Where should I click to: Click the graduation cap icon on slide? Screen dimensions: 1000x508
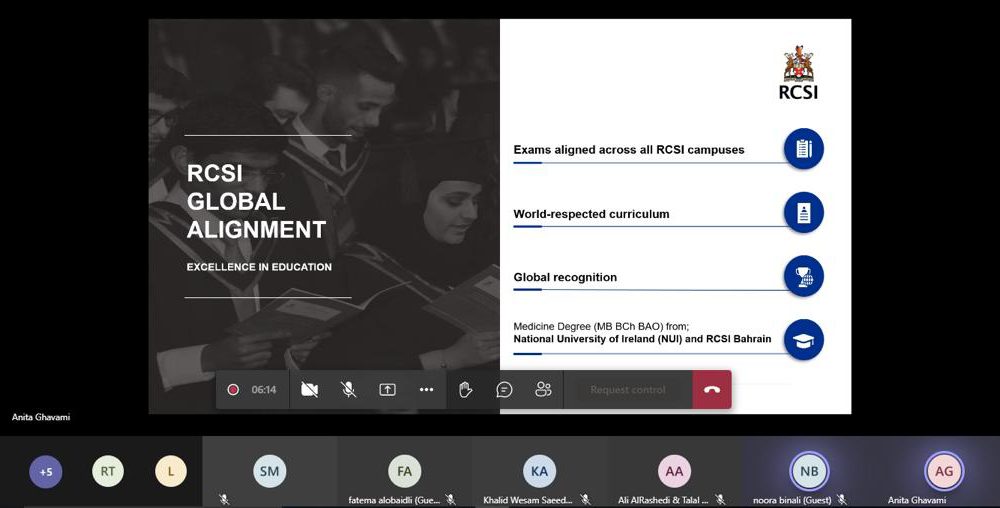pyautogui.click(x=803, y=340)
